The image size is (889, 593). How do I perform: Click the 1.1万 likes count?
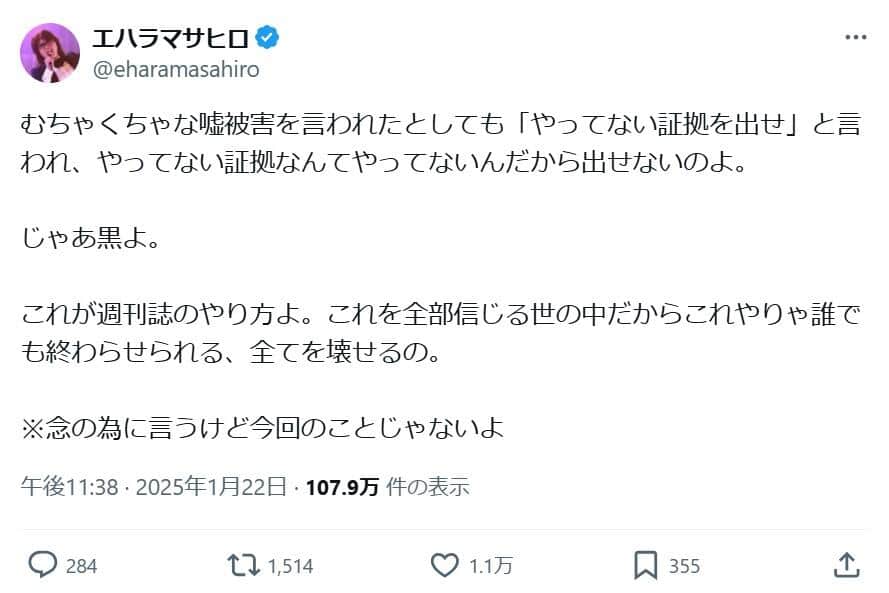pos(491,566)
